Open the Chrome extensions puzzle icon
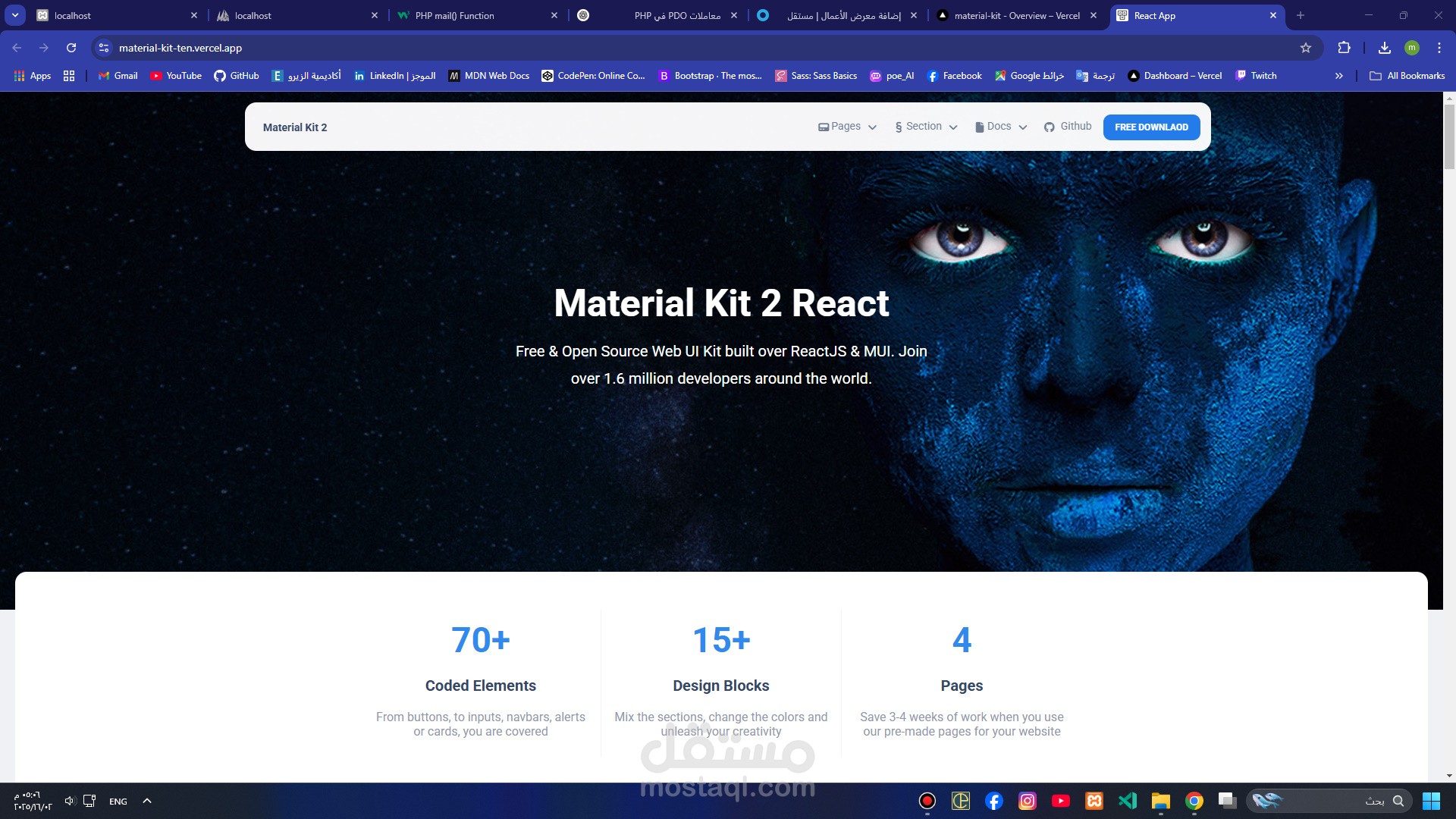The height and width of the screenshot is (819, 1456). pyautogui.click(x=1344, y=48)
